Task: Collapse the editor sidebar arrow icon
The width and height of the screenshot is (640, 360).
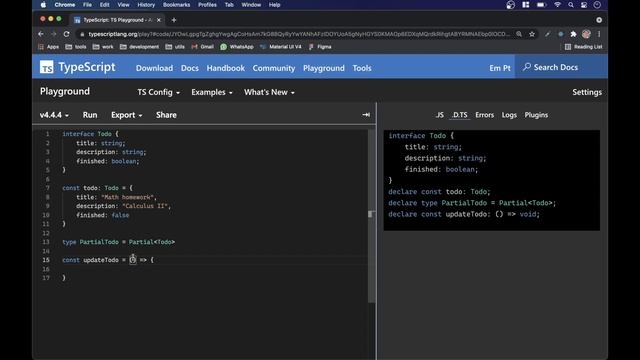Action: tap(366, 115)
